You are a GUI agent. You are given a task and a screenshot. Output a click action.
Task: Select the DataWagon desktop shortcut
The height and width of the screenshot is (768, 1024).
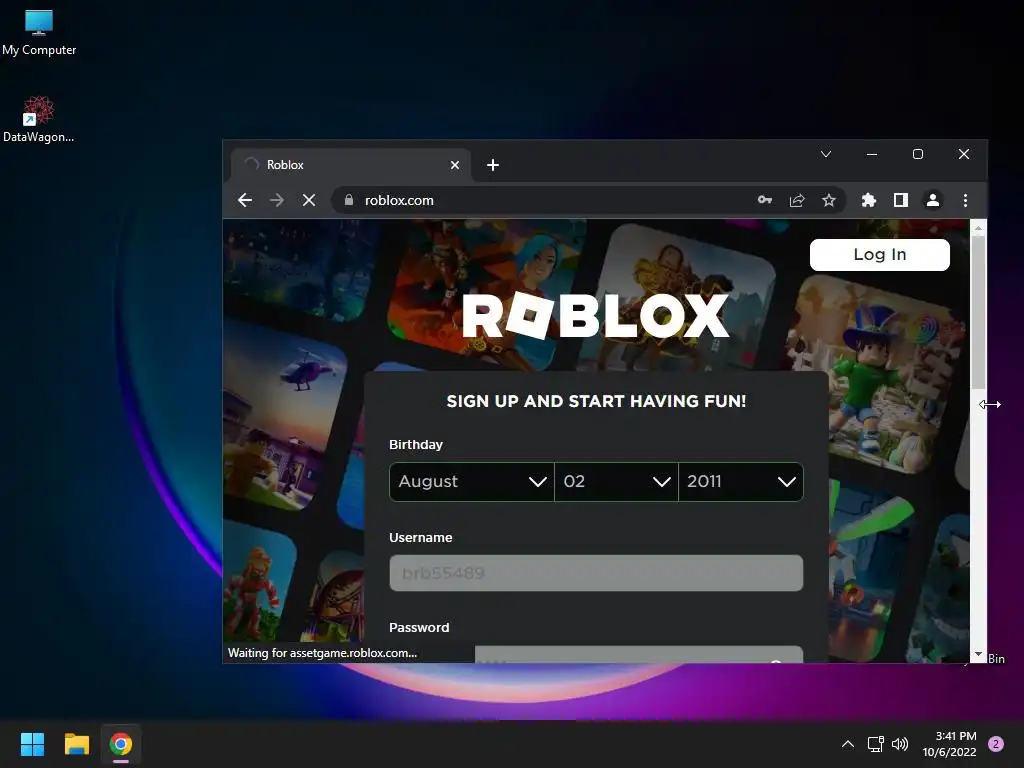39,120
